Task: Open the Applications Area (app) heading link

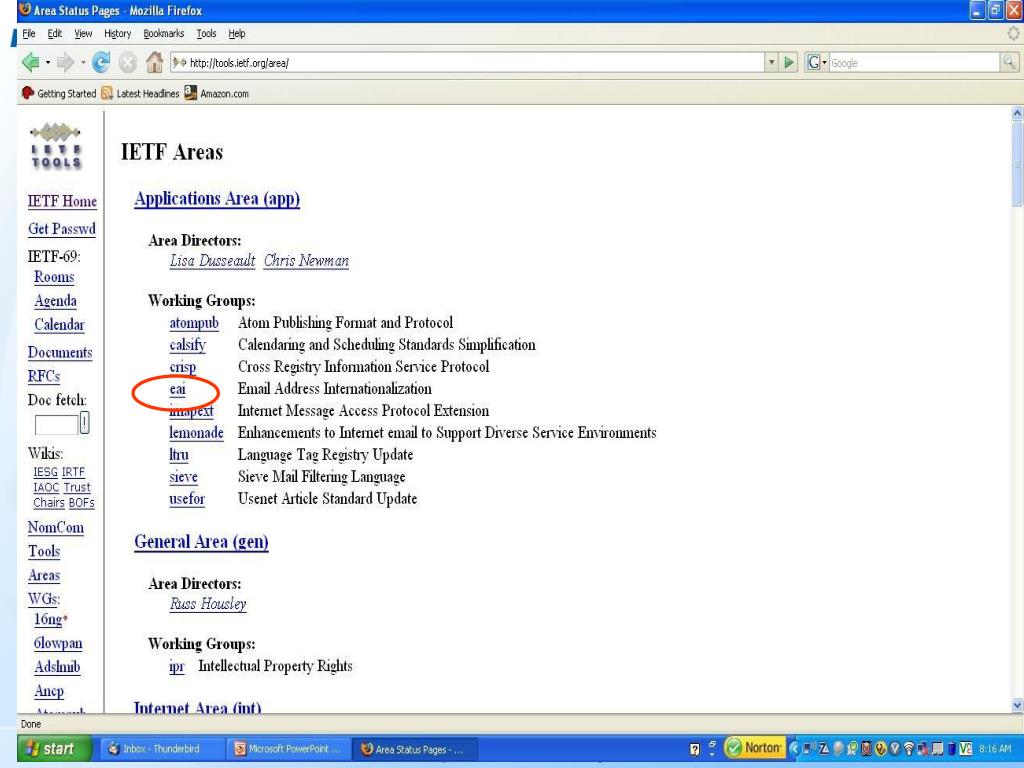Action: tap(217, 199)
